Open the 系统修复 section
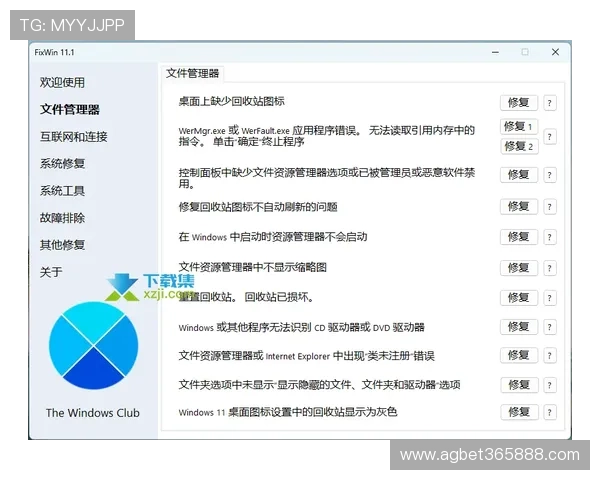 (62, 164)
